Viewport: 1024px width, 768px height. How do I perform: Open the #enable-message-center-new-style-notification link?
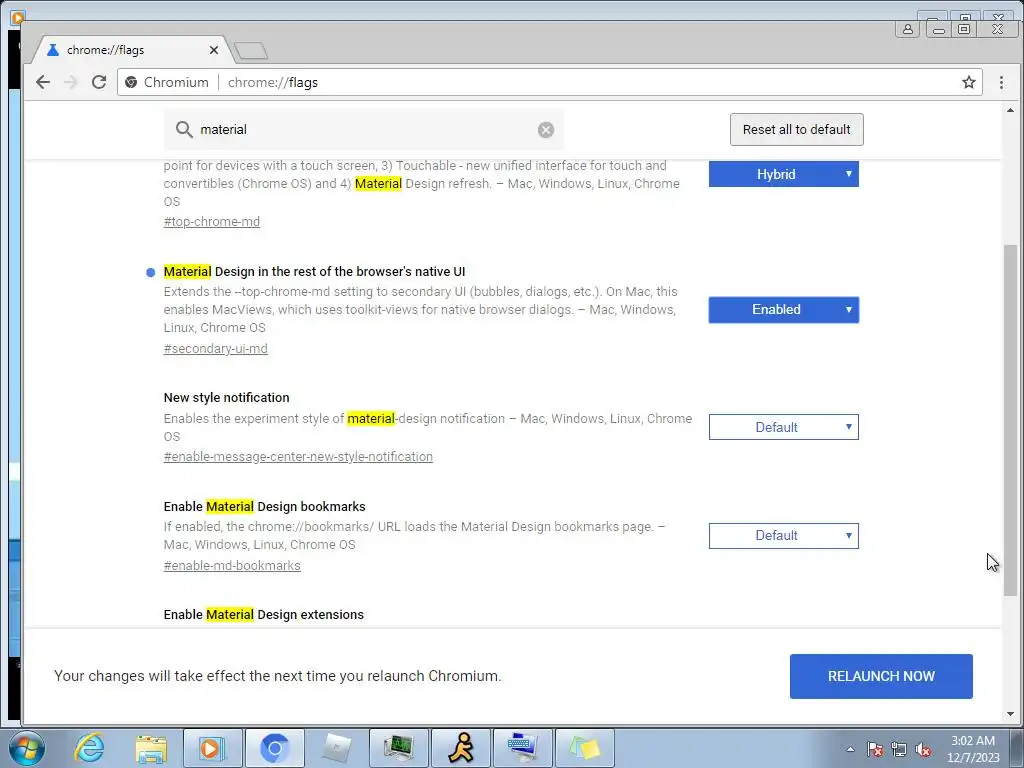click(x=298, y=456)
